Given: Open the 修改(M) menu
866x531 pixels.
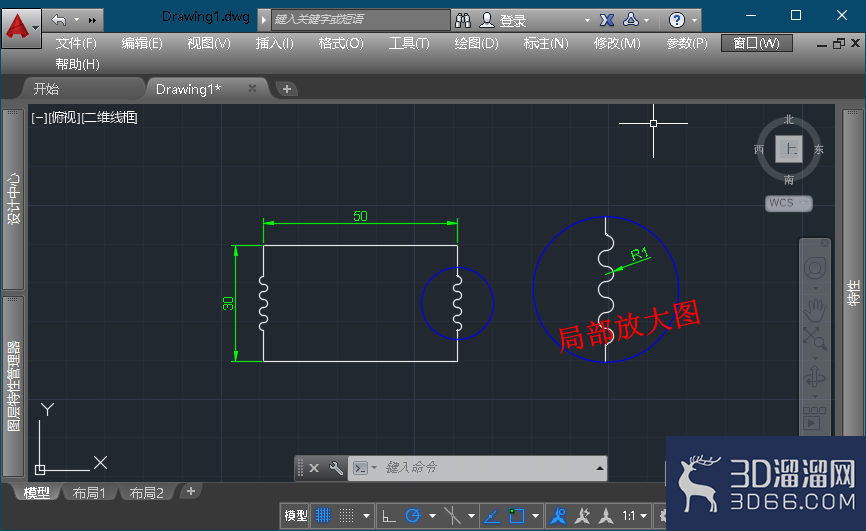Looking at the screenshot, I should 617,43.
